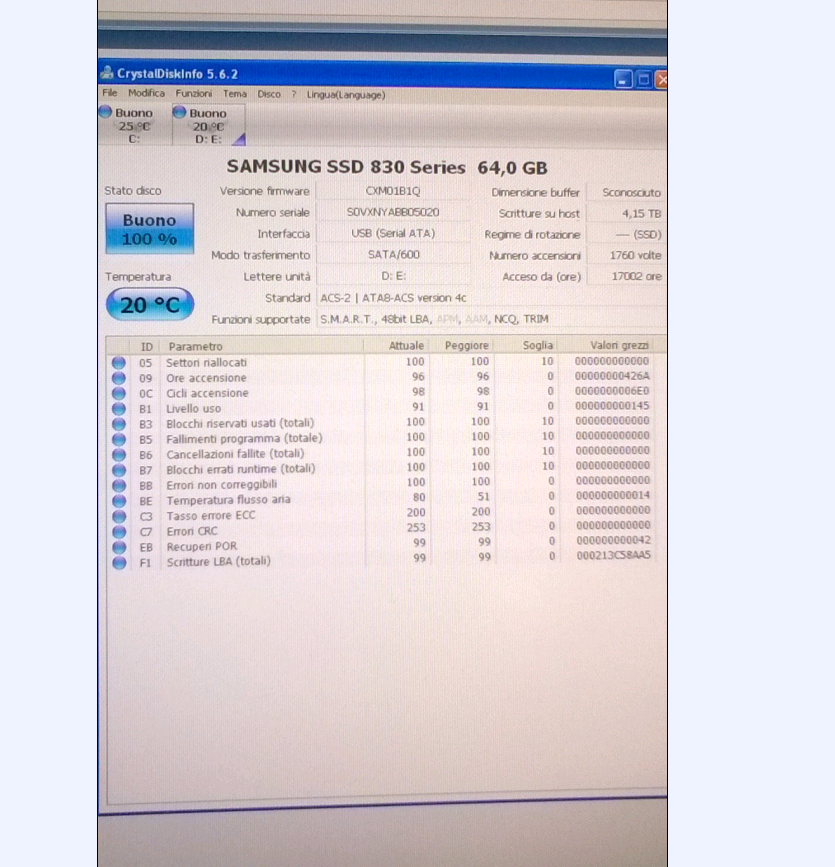
Task: Select the Scritture LBA (totali) row text
Action: pos(219,561)
